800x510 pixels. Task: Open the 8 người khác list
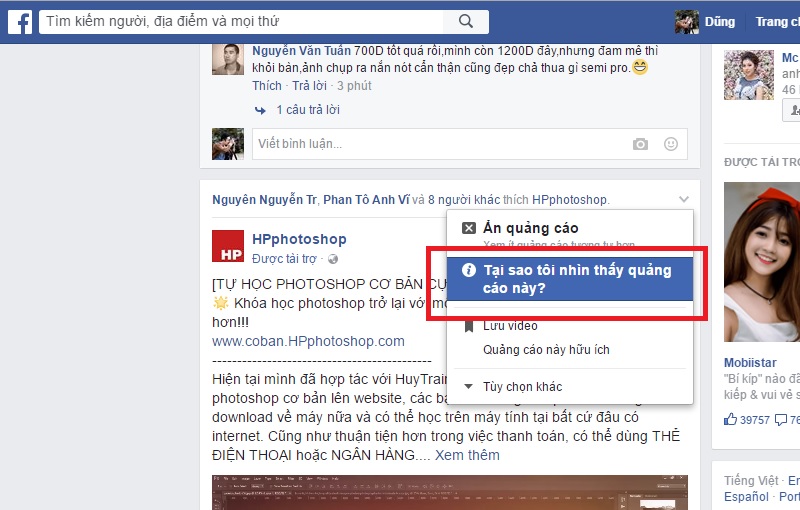(464, 199)
